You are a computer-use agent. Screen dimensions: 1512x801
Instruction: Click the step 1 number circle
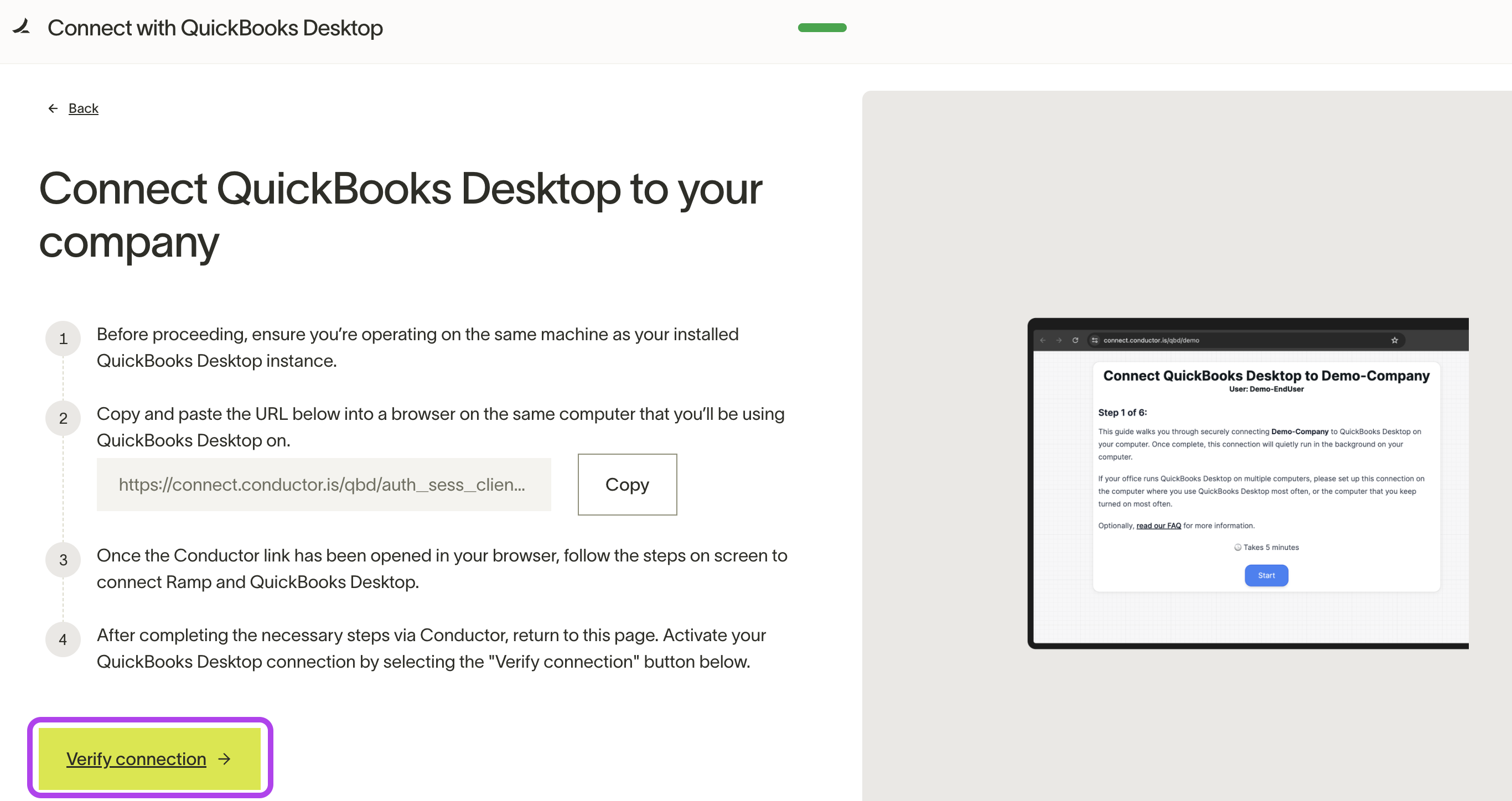point(64,339)
